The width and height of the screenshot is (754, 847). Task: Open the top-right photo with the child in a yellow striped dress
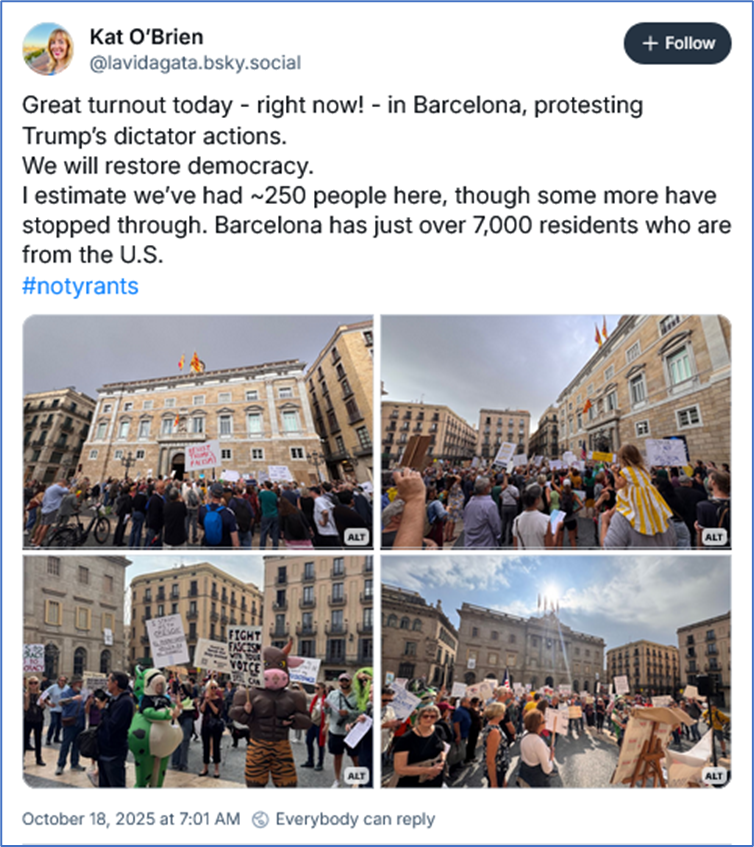[556, 432]
